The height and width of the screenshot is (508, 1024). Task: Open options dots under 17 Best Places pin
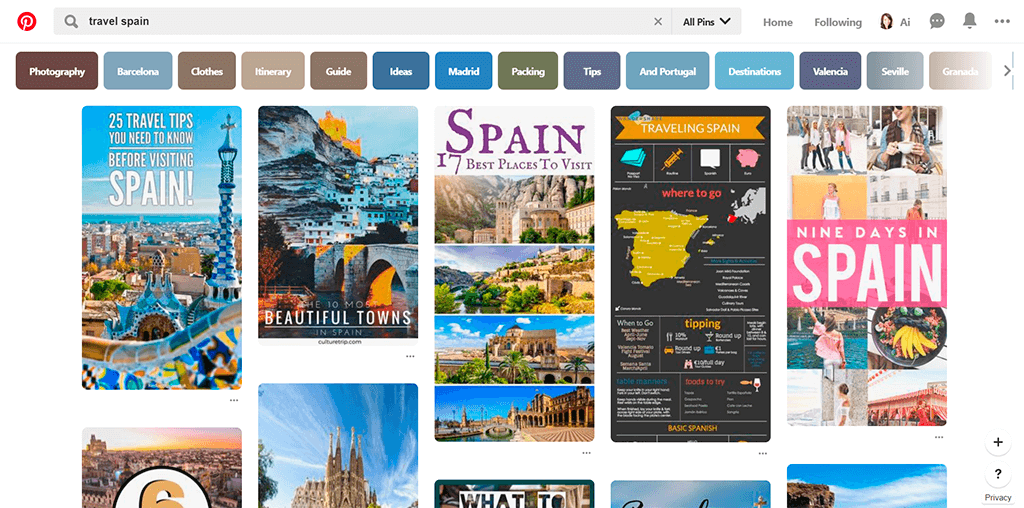(586, 452)
